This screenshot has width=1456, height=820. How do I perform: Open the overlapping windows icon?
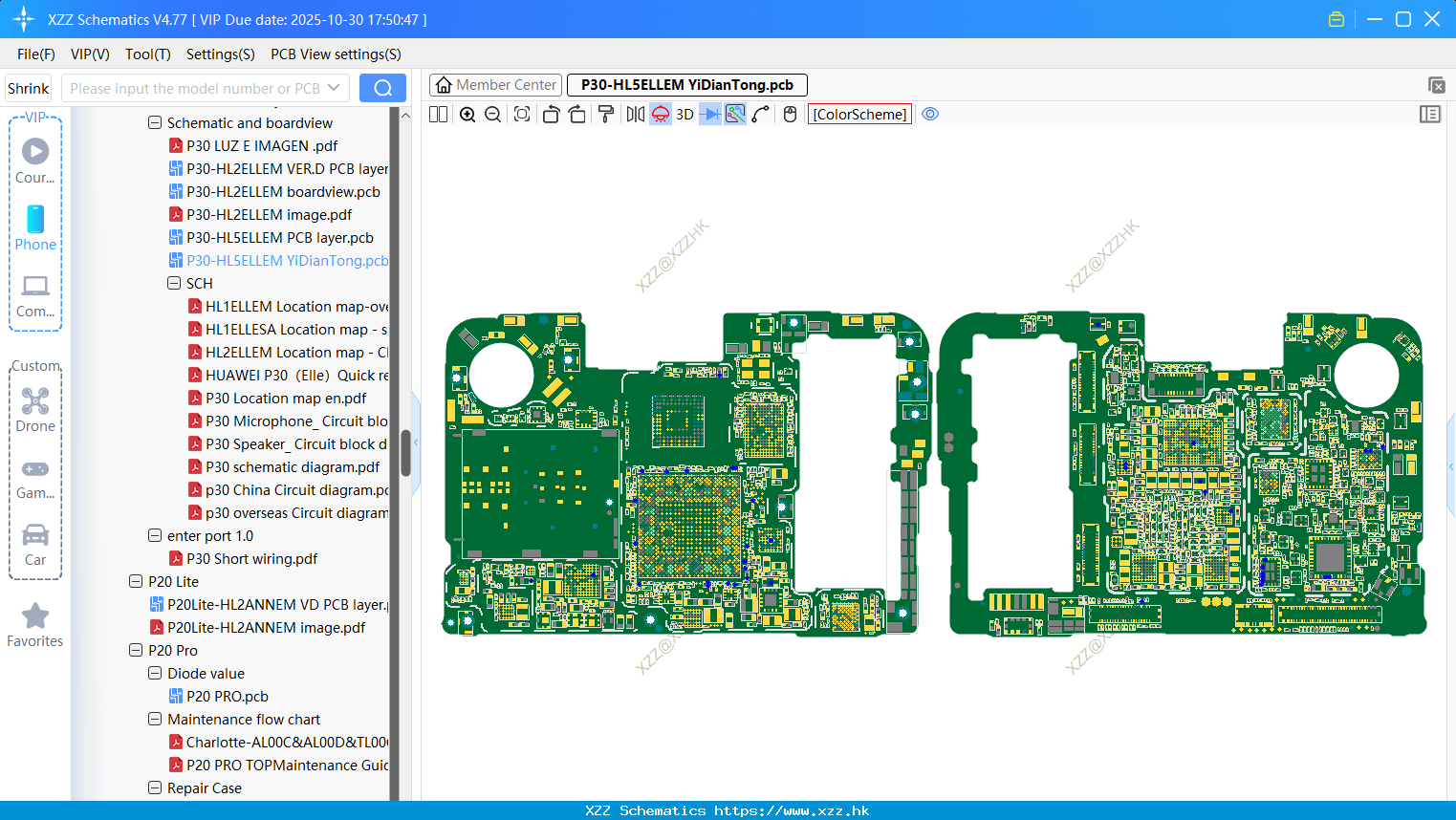click(x=1436, y=85)
